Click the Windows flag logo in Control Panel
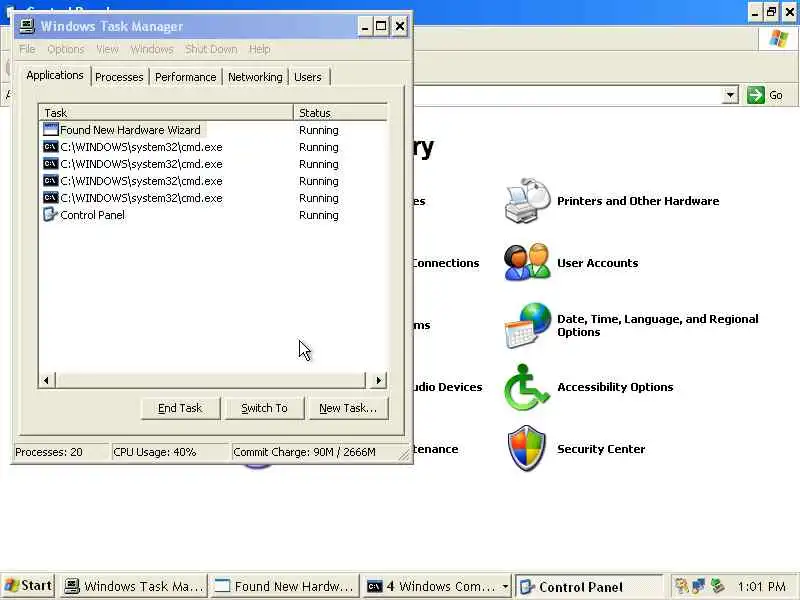 (778, 38)
